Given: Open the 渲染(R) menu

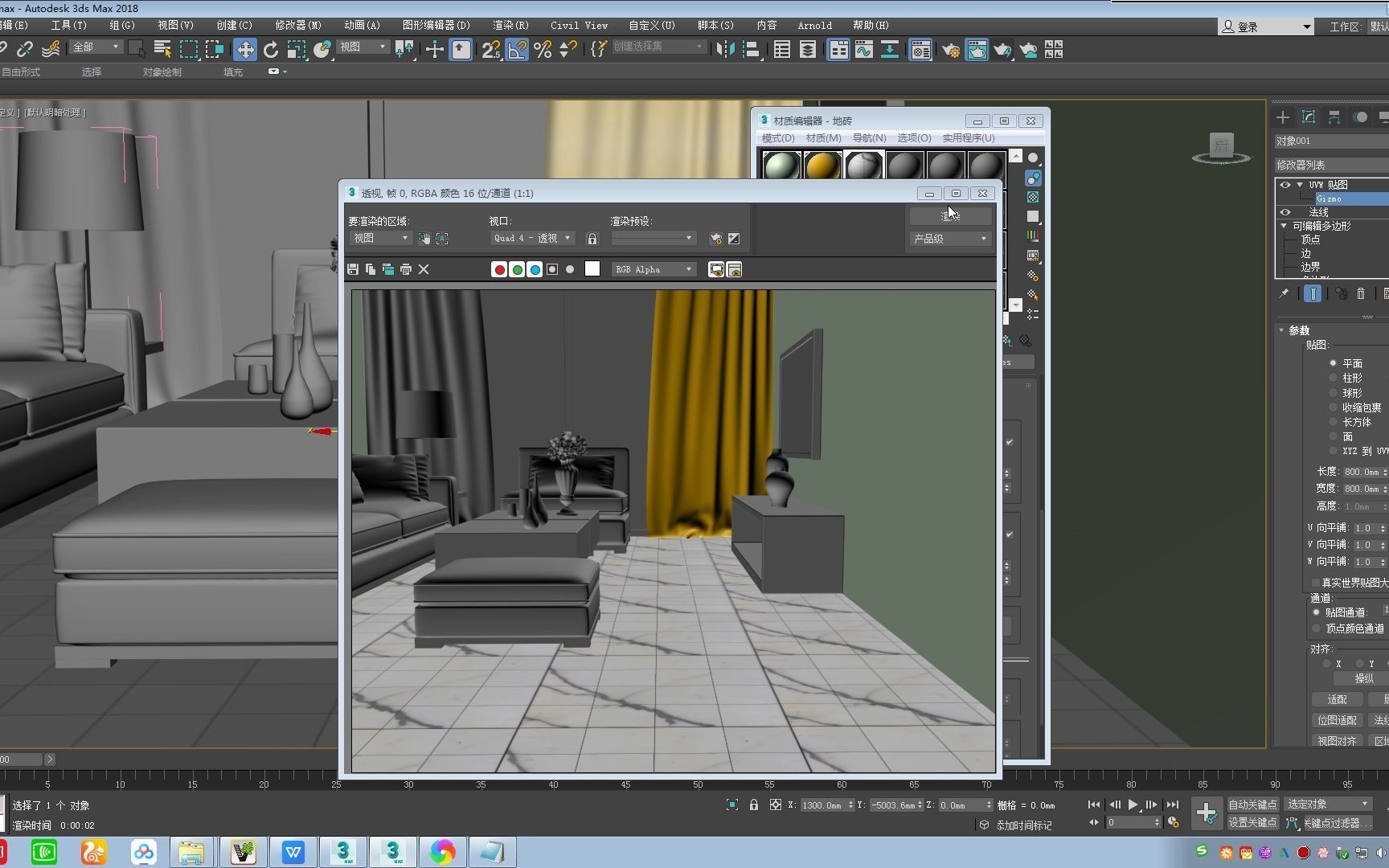Looking at the screenshot, I should (511, 25).
